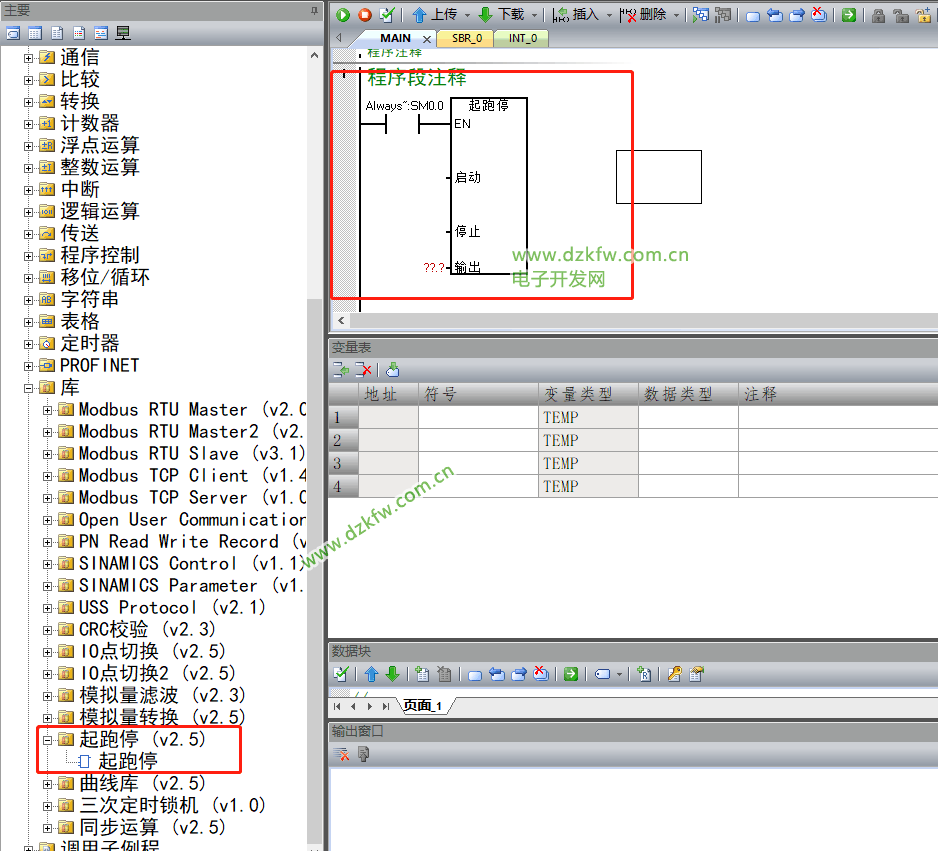Image resolution: width=938 pixels, height=851 pixels.
Task: Click the 删除 delete toolbar button
Action: point(644,15)
